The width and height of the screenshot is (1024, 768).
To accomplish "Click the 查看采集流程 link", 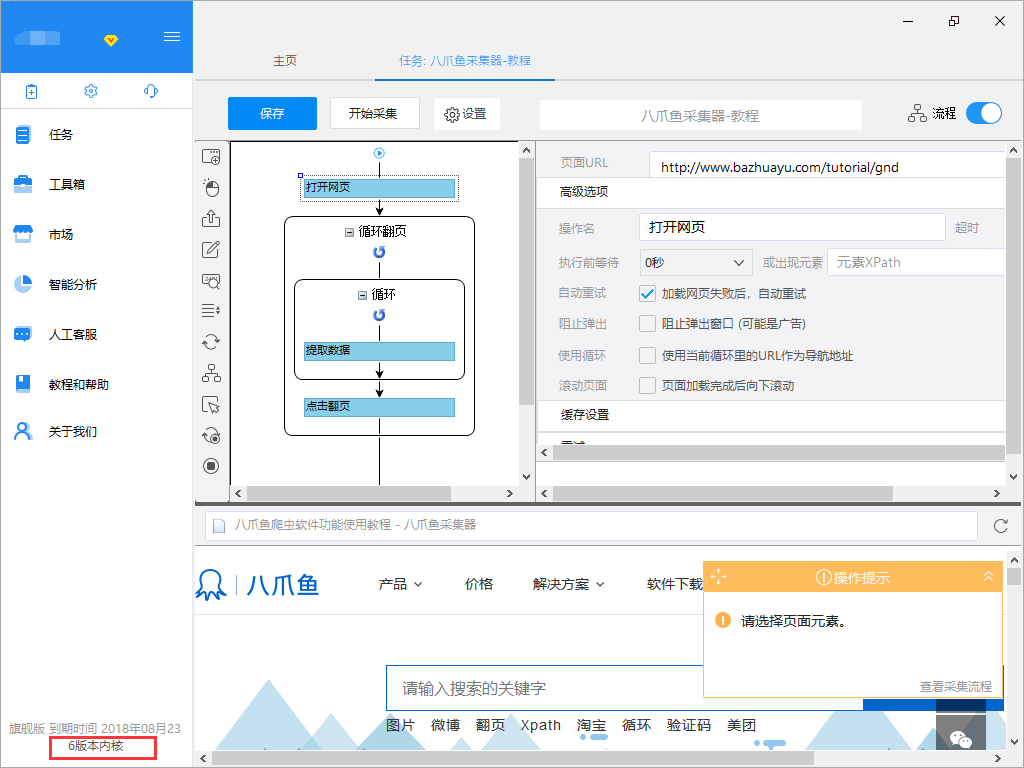I will pos(955,686).
